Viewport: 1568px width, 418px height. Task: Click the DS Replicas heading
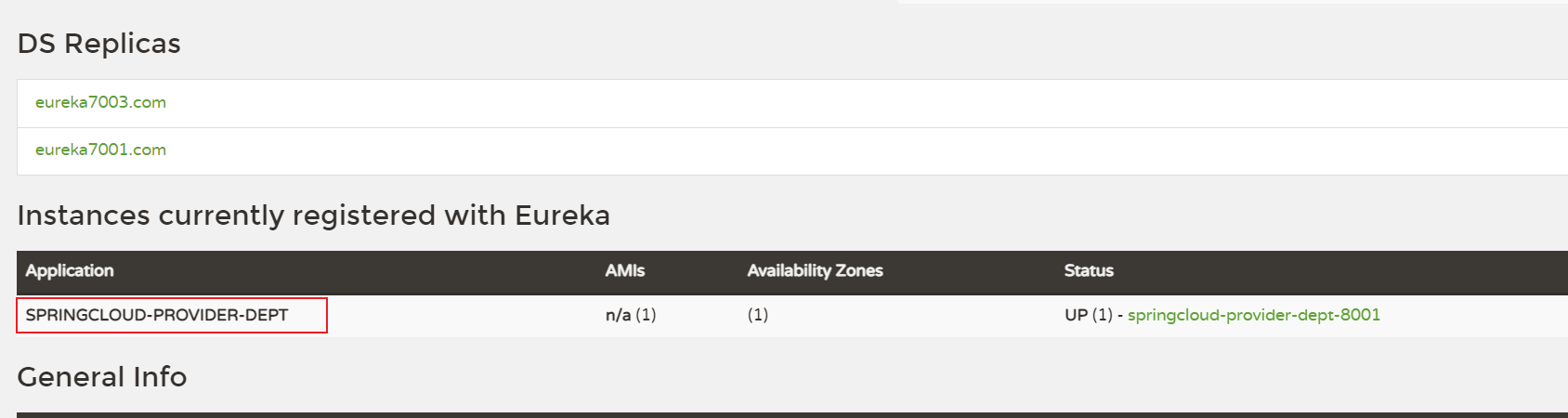pyautogui.click(x=98, y=44)
